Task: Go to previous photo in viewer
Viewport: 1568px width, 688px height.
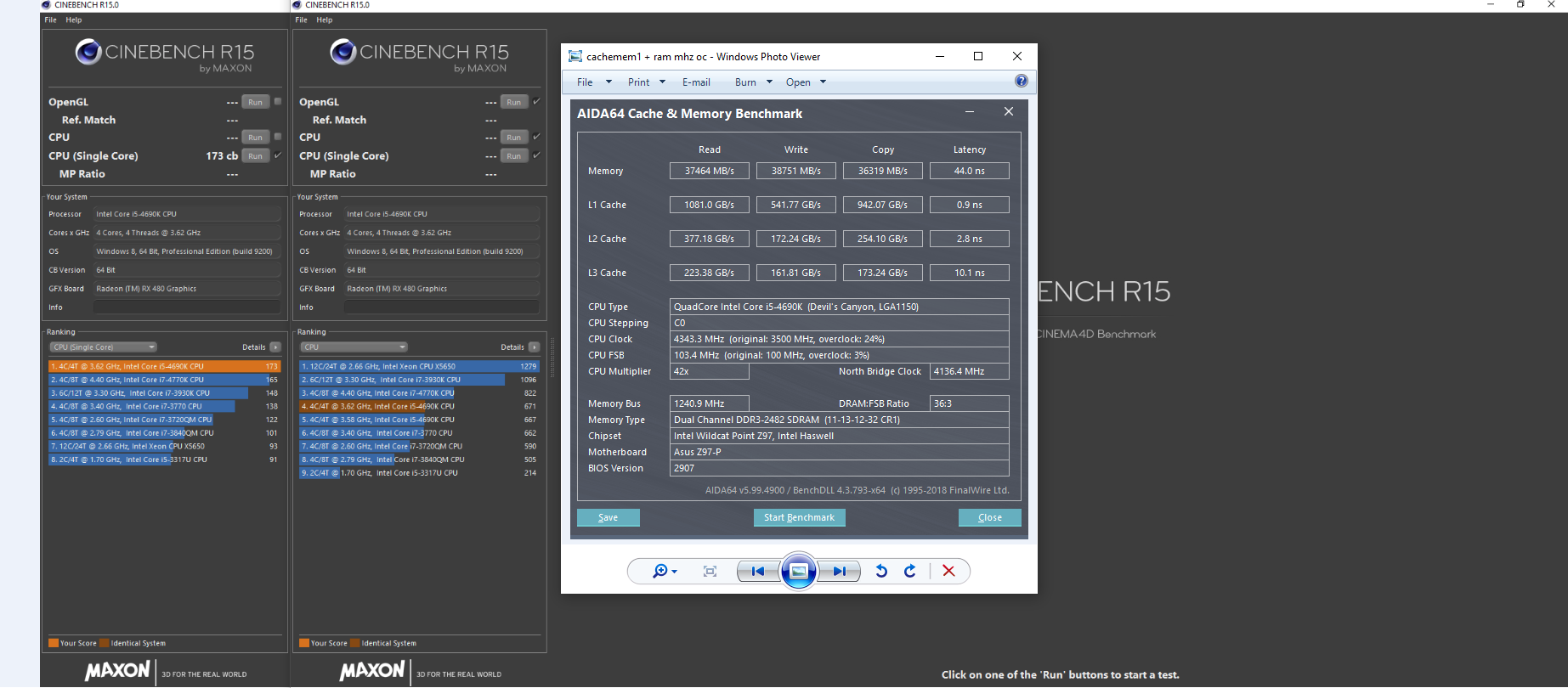Action: (757, 572)
